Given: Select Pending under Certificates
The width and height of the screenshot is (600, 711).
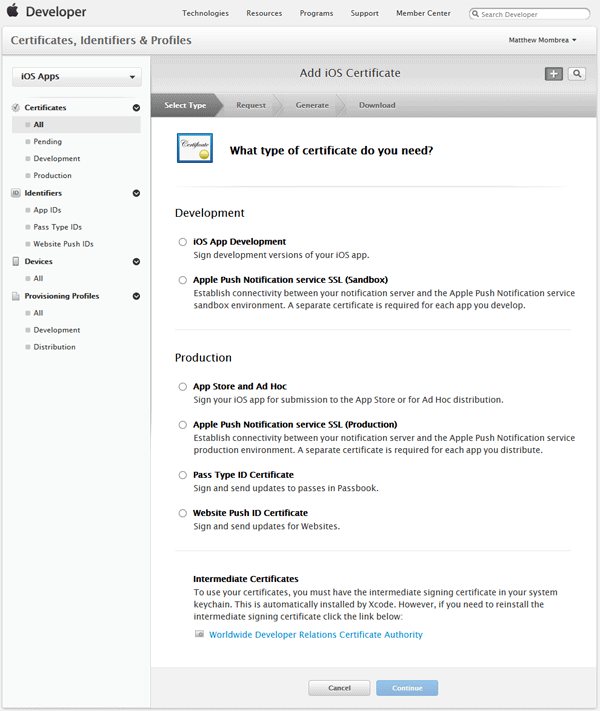Looking at the screenshot, I should pyautogui.click(x=48, y=141).
